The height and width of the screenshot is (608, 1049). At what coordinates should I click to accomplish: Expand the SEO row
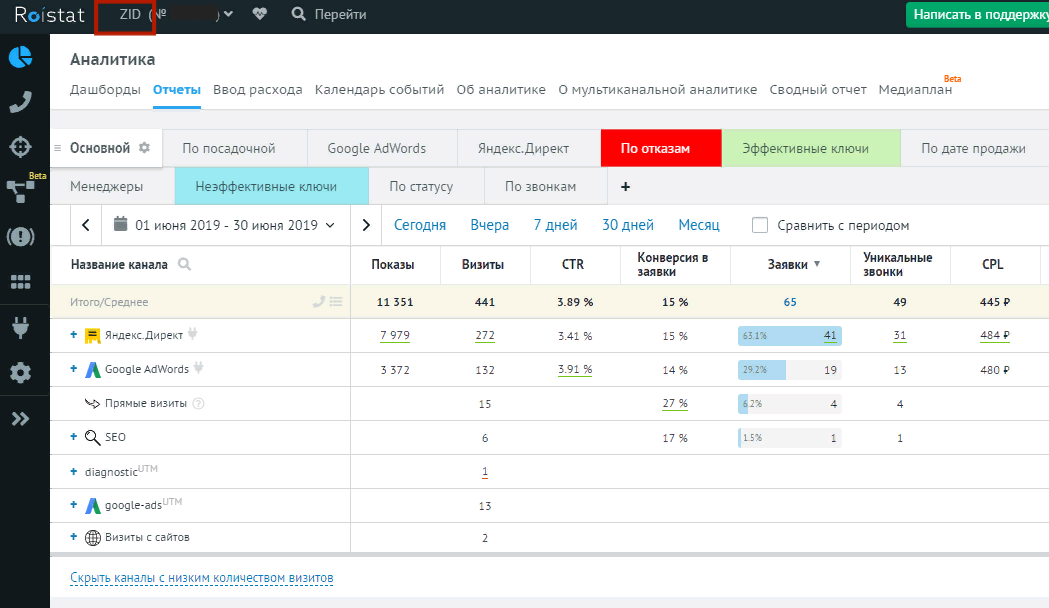74,437
